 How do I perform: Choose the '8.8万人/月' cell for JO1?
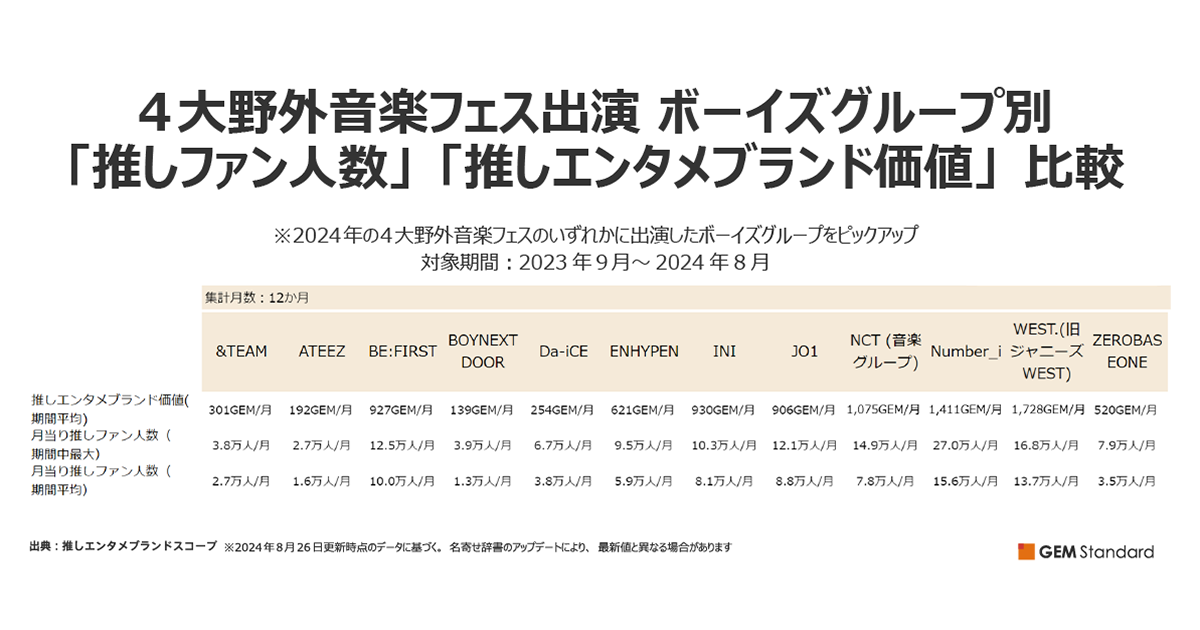pyautogui.click(x=804, y=481)
